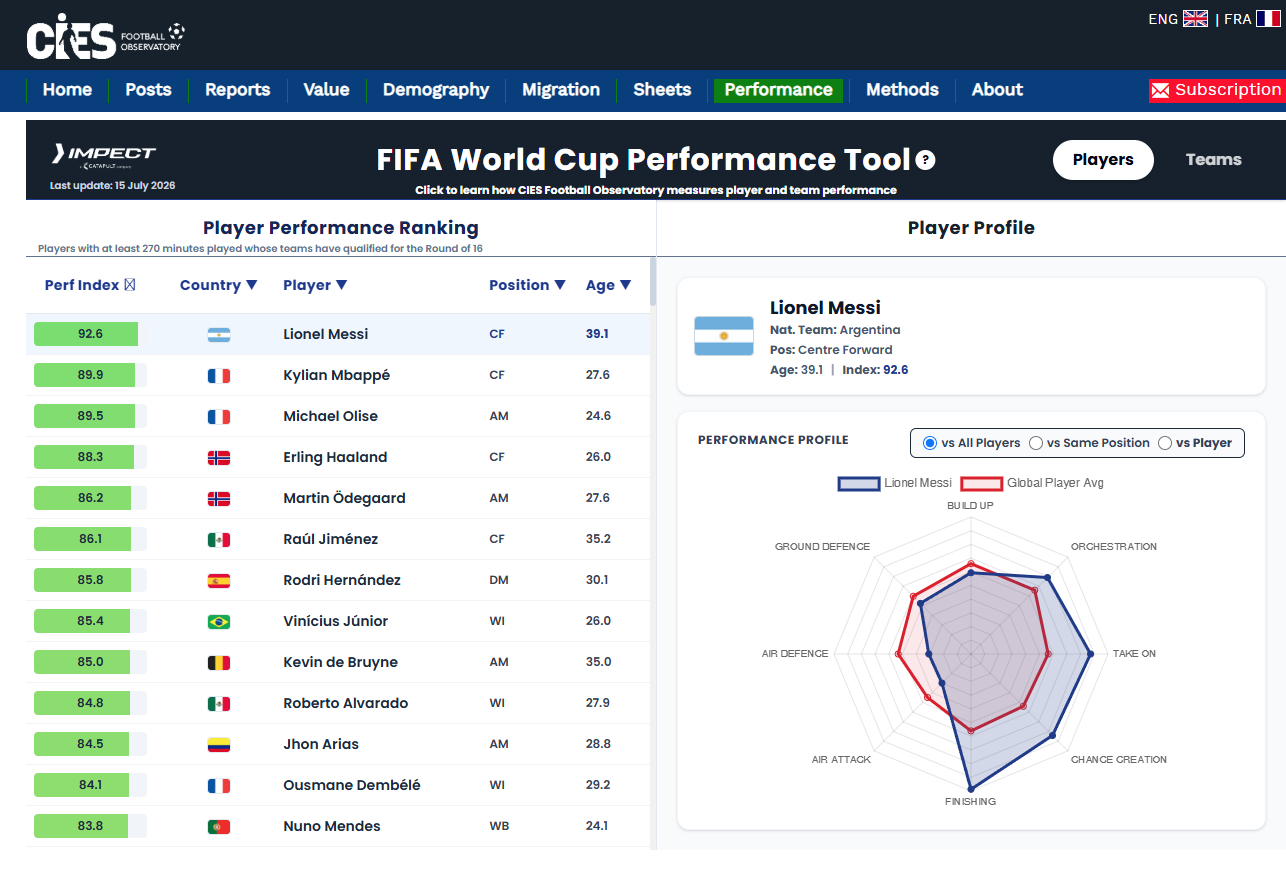This screenshot has height=875, width=1286.
Task: Visit the About page
Action: [997, 90]
